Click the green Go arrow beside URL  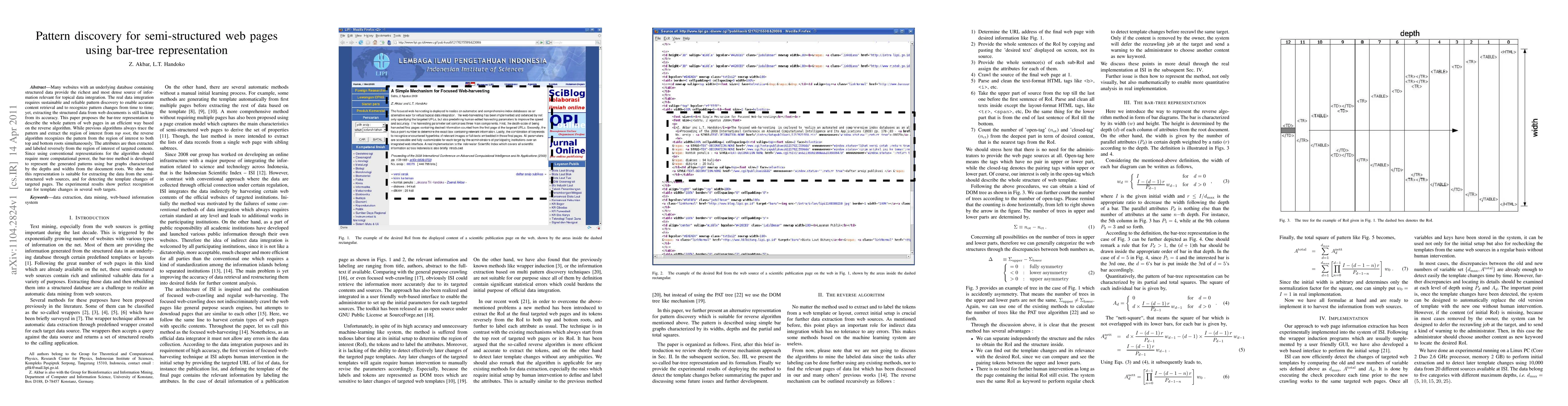click(x=542, y=43)
